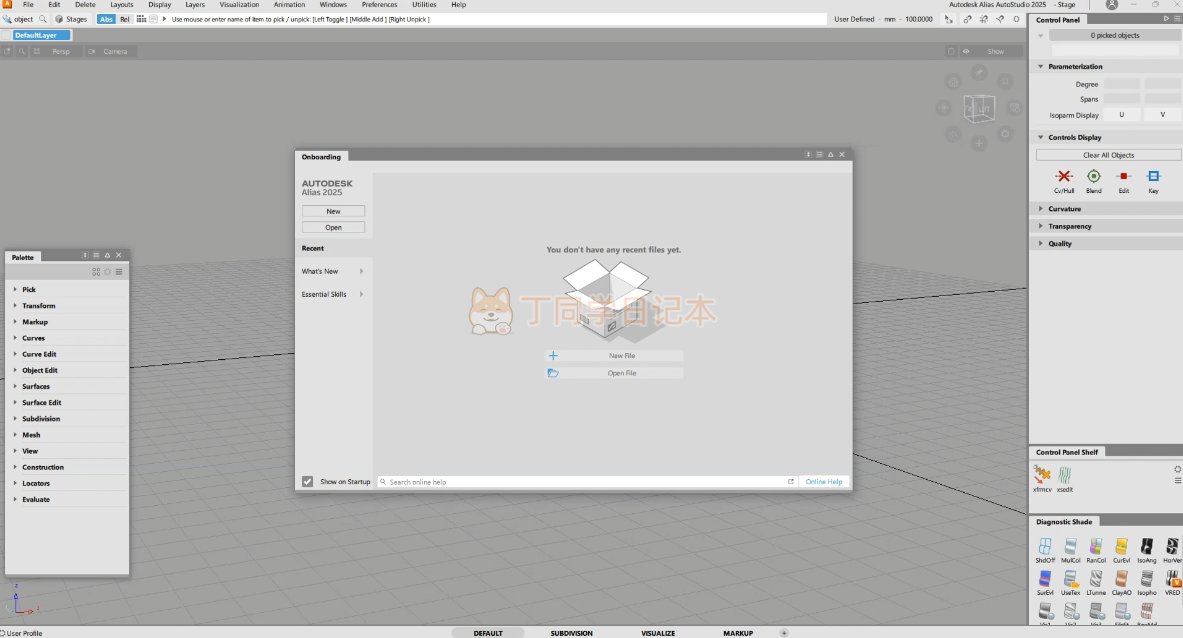The width and height of the screenshot is (1183, 638).
Task: Toggle Isoparm Display U button
Action: pyautogui.click(x=1121, y=115)
